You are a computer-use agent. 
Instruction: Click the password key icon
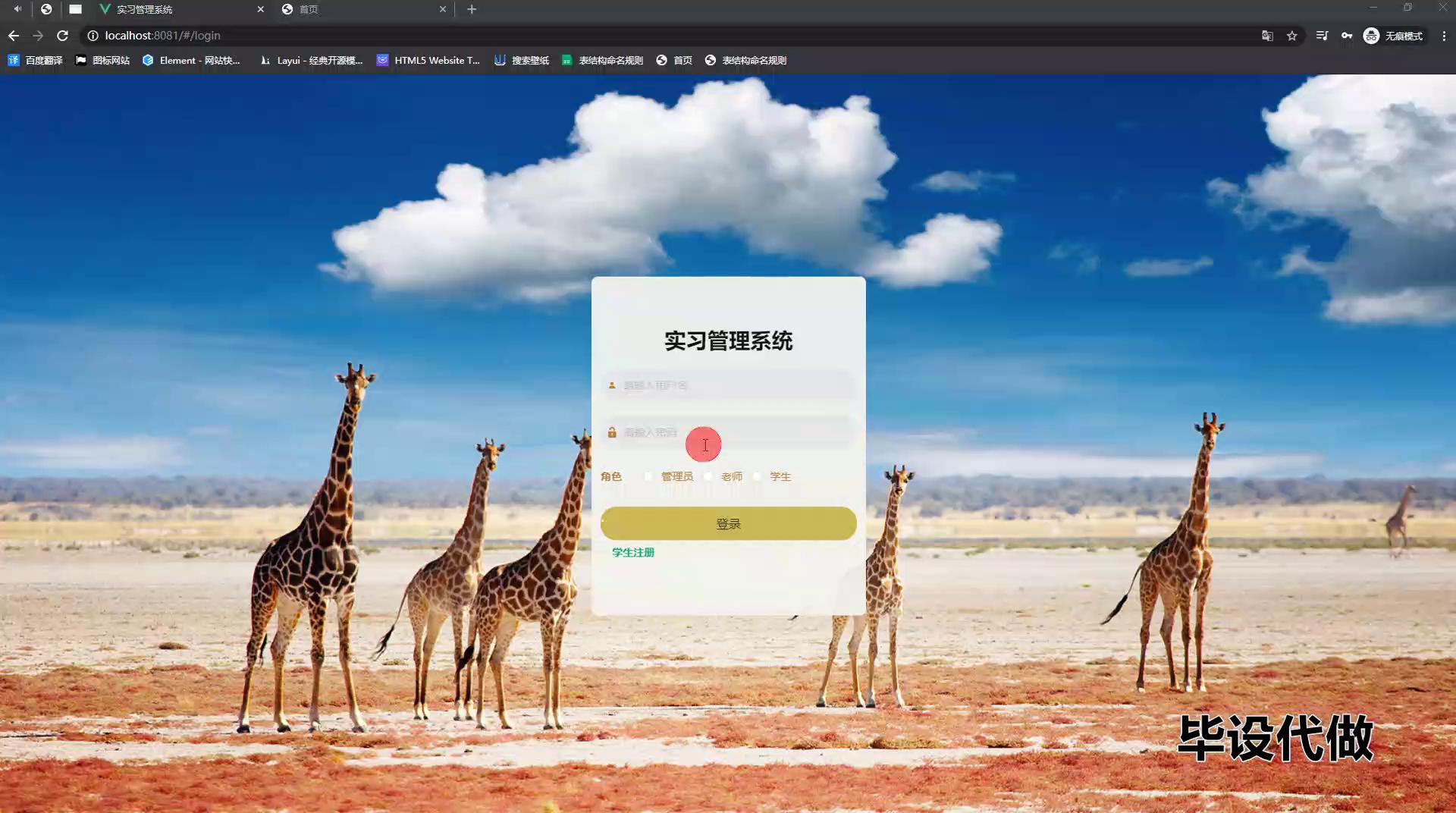point(1347,36)
